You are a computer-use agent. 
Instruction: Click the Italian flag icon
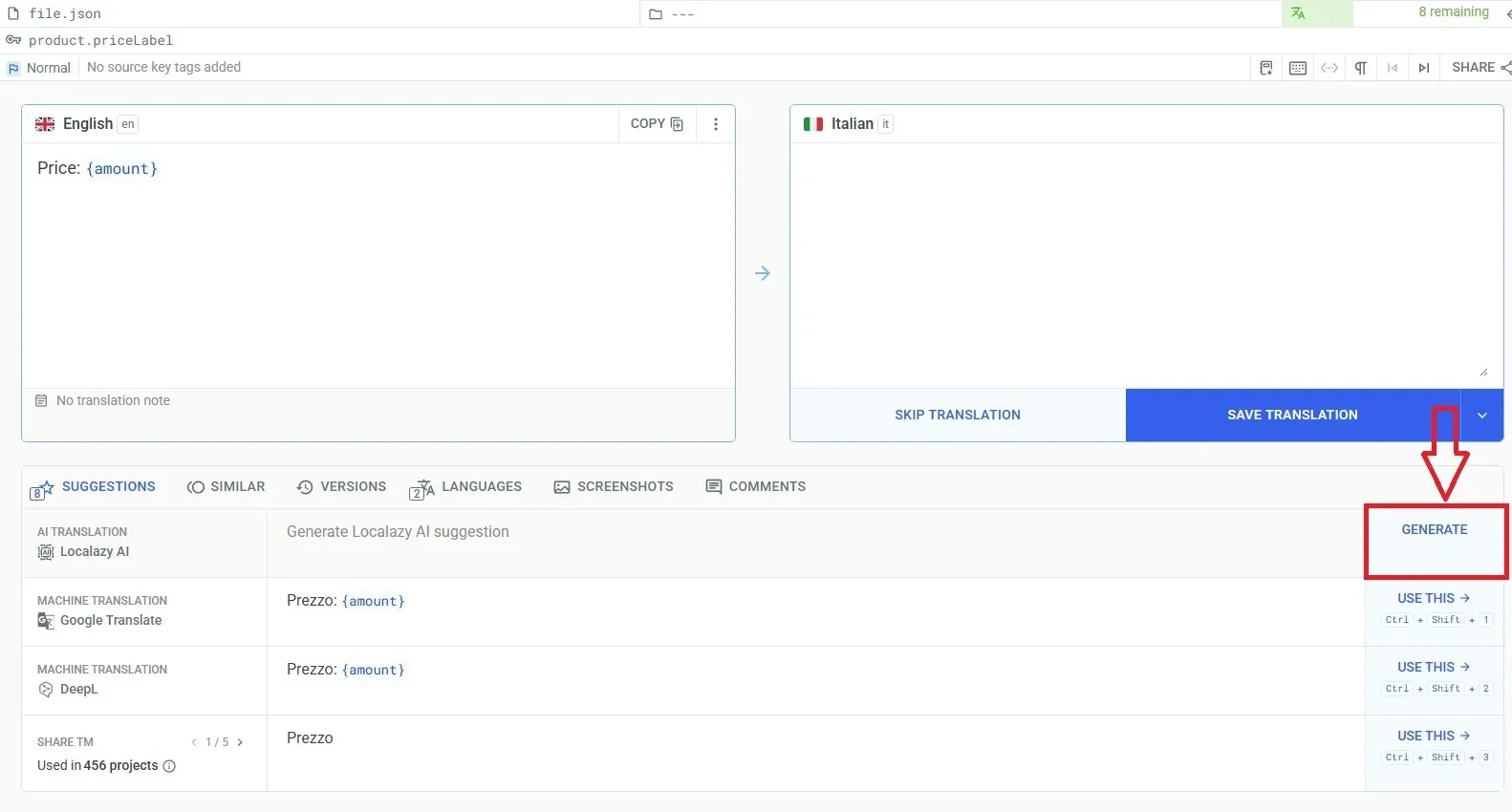click(813, 124)
